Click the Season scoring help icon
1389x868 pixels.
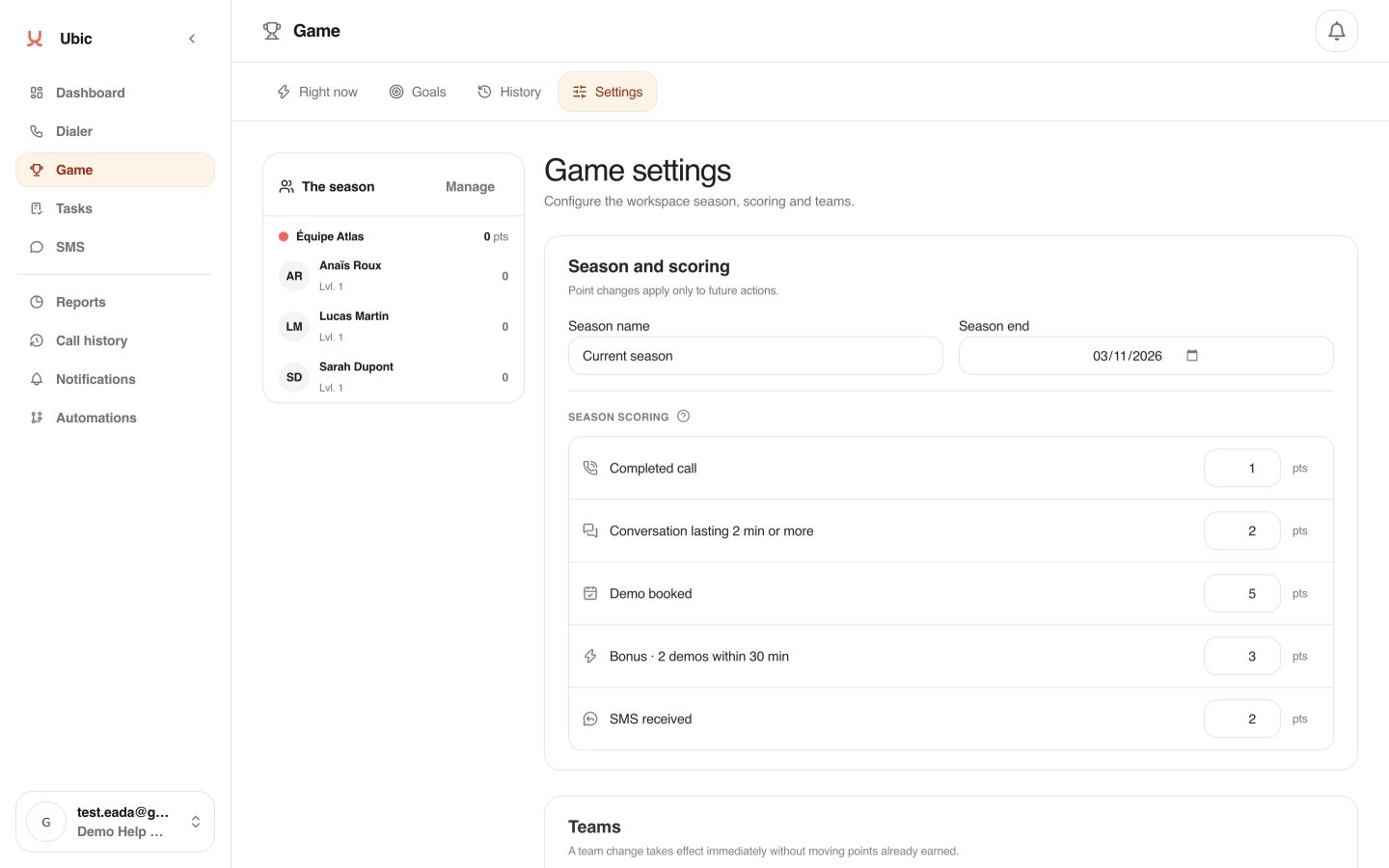click(683, 417)
